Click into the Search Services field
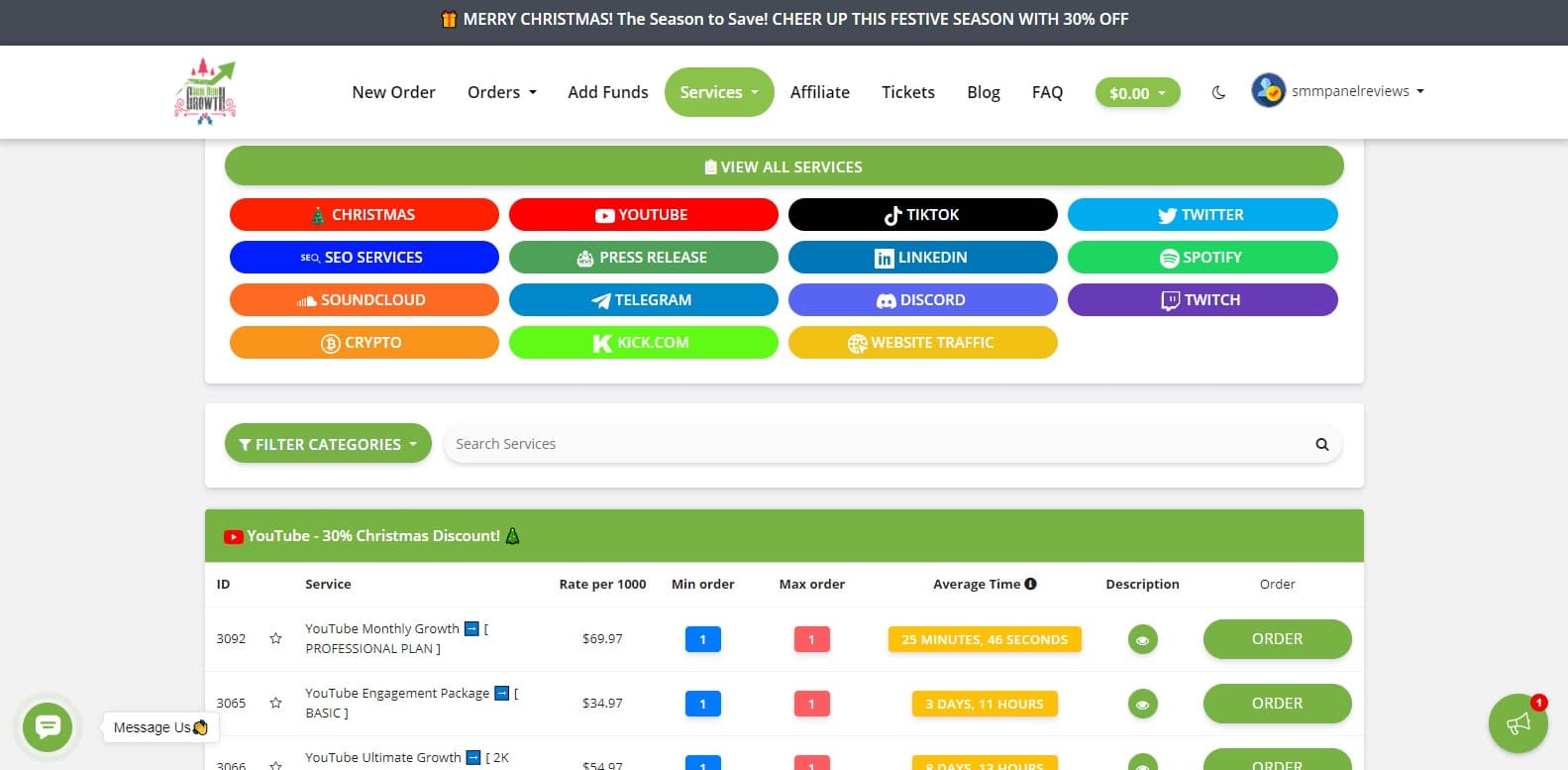The height and width of the screenshot is (770, 1568). pyautogui.click(x=872, y=444)
